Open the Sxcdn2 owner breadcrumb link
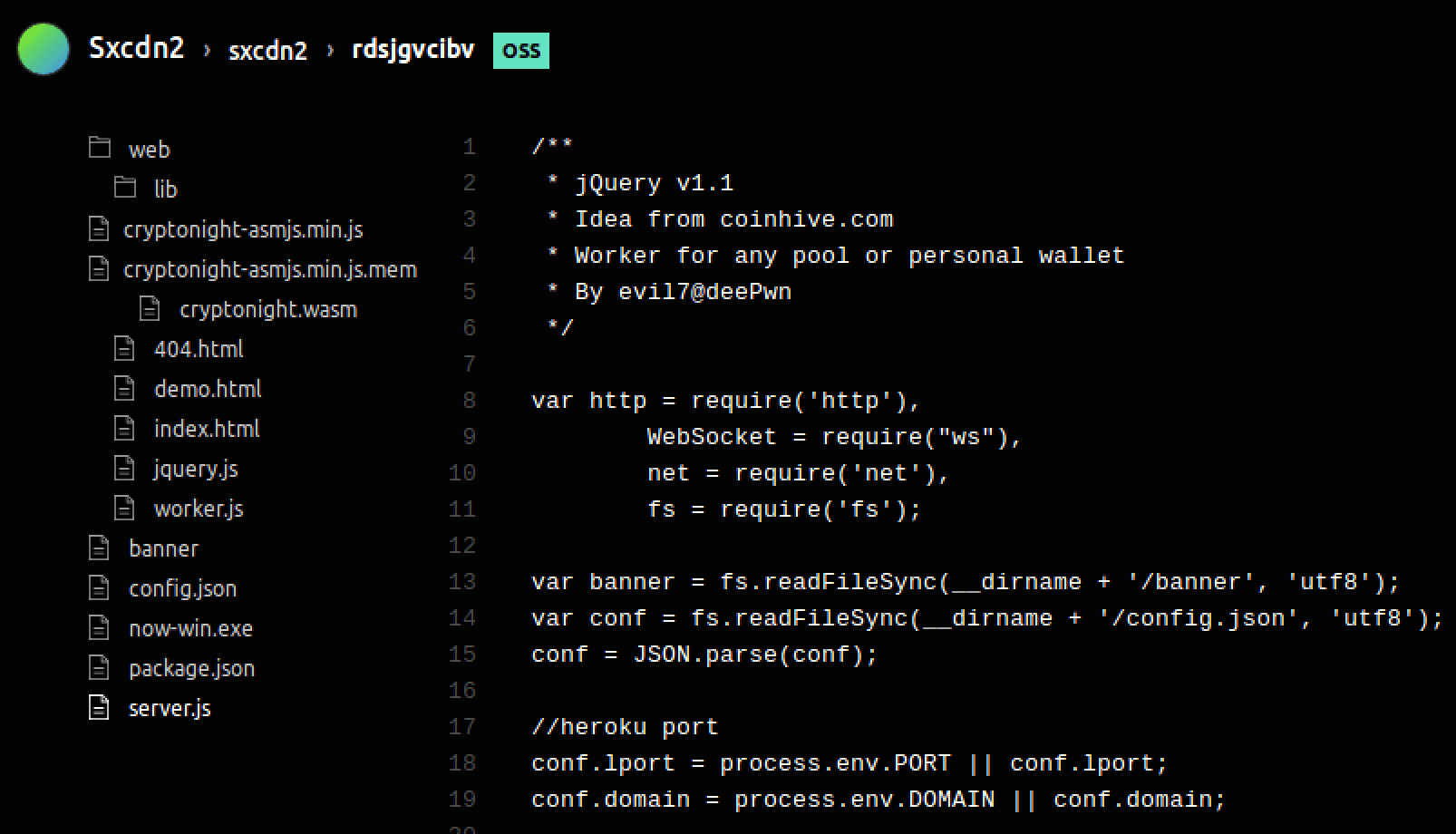This screenshot has width=1456, height=834. point(136,48)
